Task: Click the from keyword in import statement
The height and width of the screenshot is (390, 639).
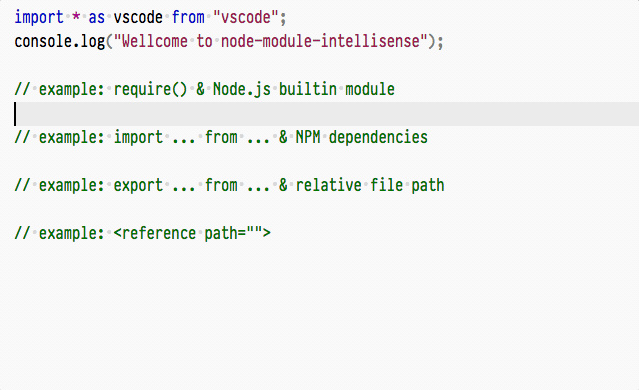Action: coord(188,18)
